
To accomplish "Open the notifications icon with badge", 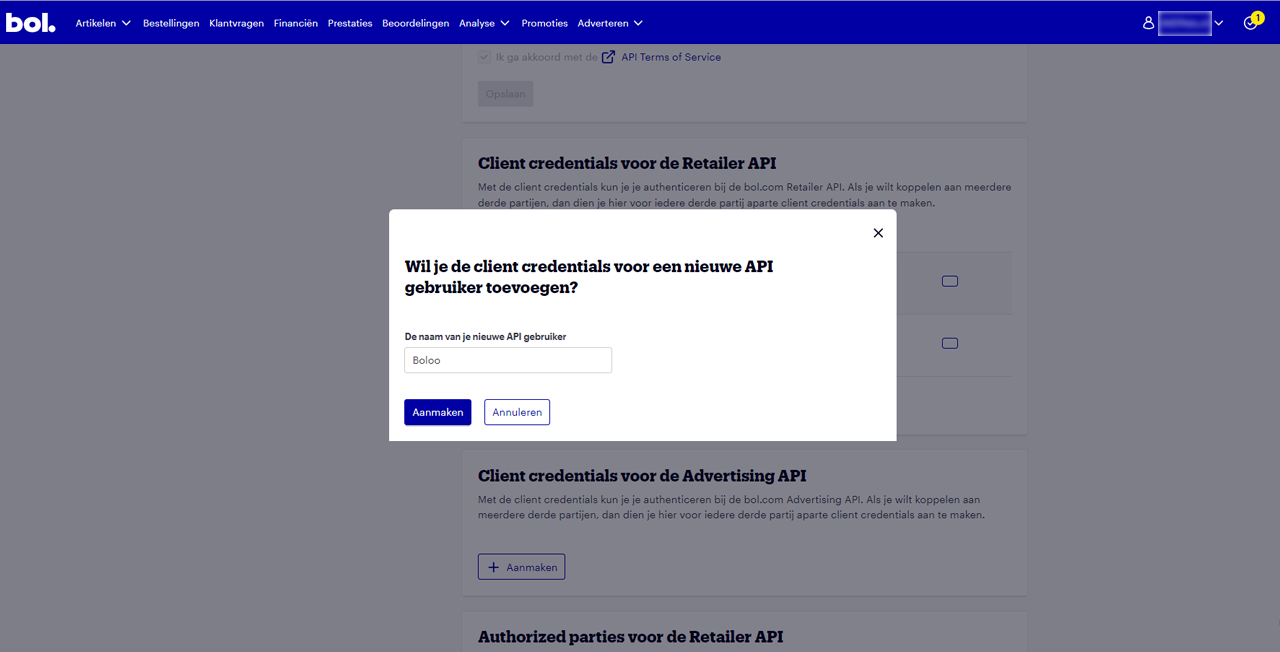I will click(x=1252, y=22).
